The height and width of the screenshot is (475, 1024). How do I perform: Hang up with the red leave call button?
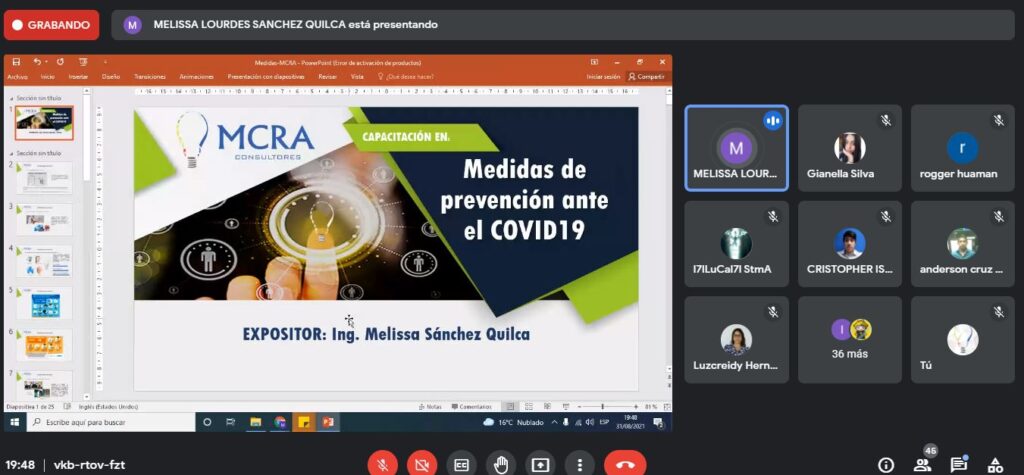[625, 464]
